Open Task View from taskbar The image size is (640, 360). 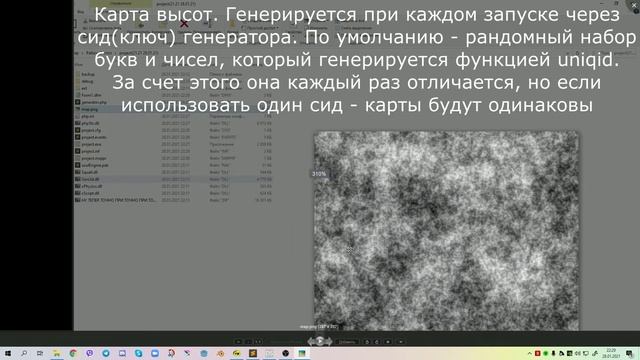point(40,353)
